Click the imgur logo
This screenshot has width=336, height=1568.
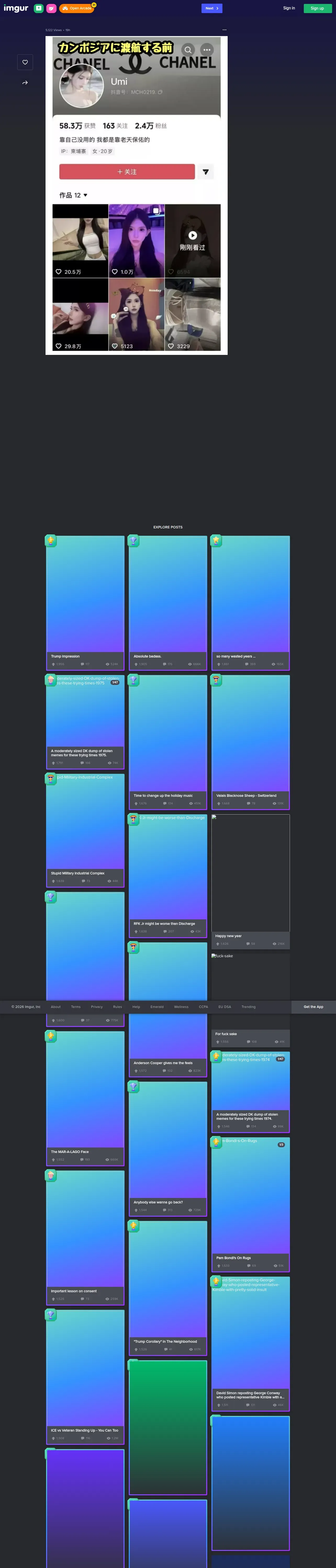pyautogui.click(x=16, y=9)
